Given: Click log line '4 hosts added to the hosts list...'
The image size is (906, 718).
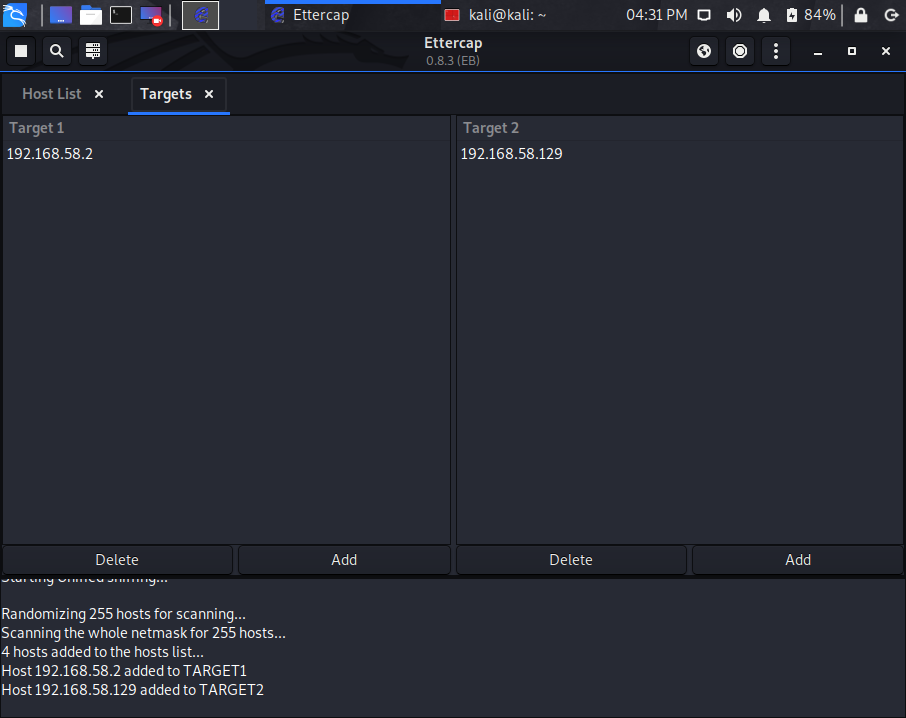Looking at the screenshot, I should pyautogui.click(x=102, y=652).
